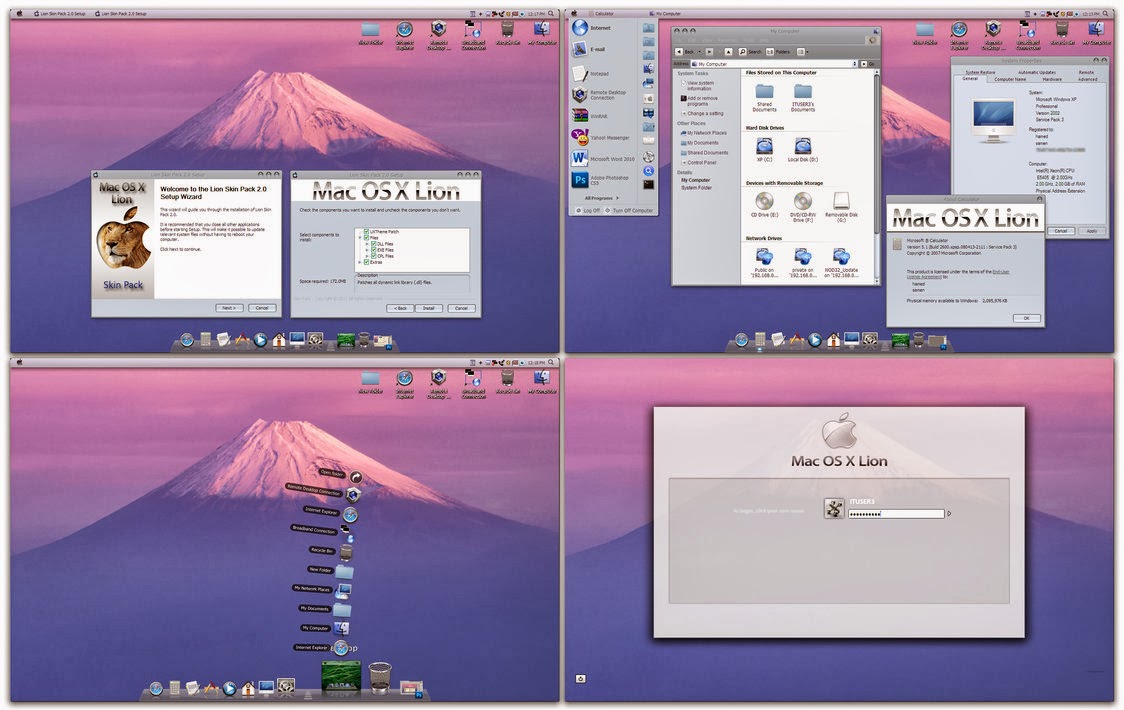Click the Up button in My Computer toolbar
1124x710 pixels.
728,52
